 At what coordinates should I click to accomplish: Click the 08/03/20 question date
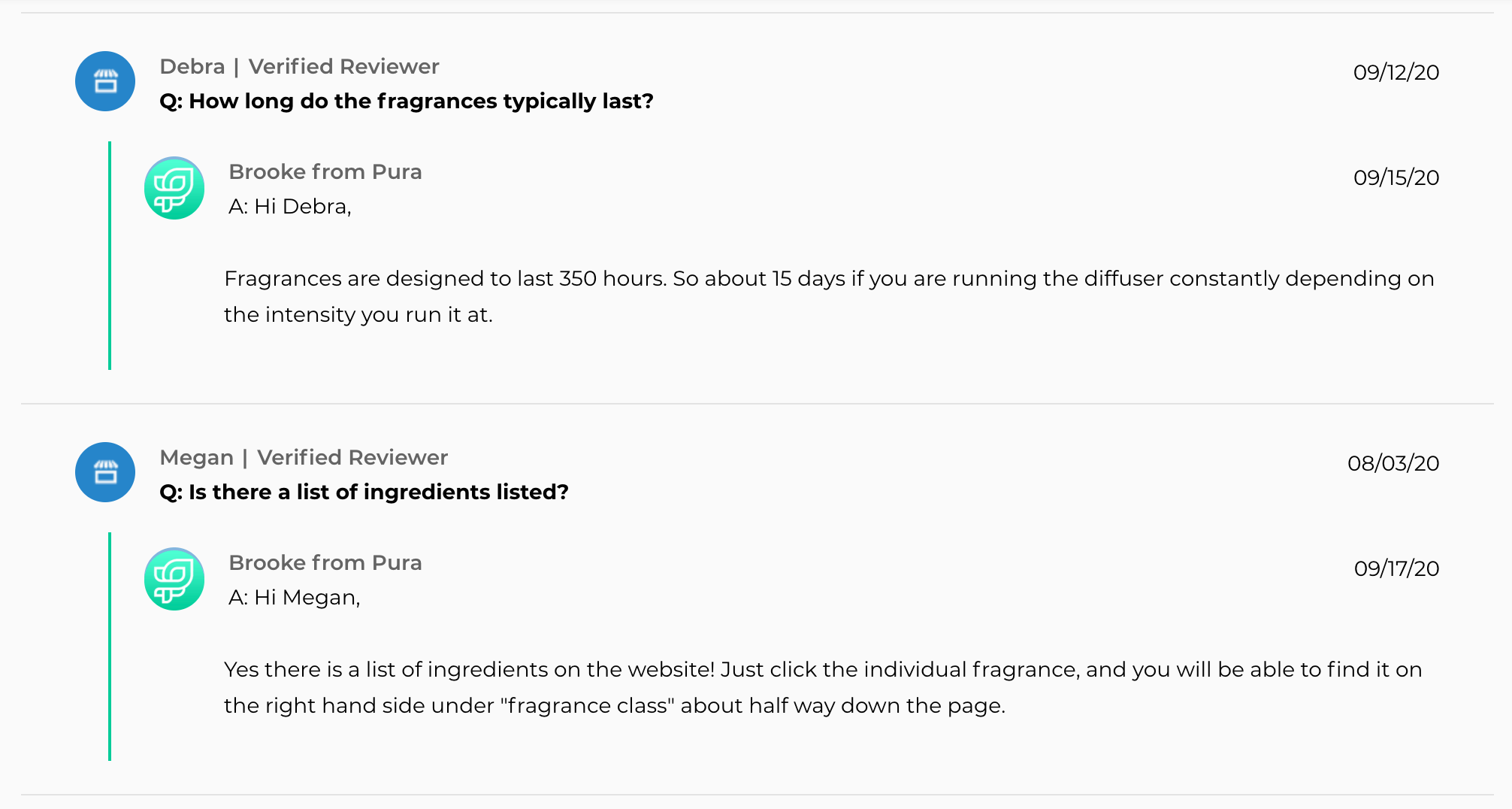[x=1393, y=464]
